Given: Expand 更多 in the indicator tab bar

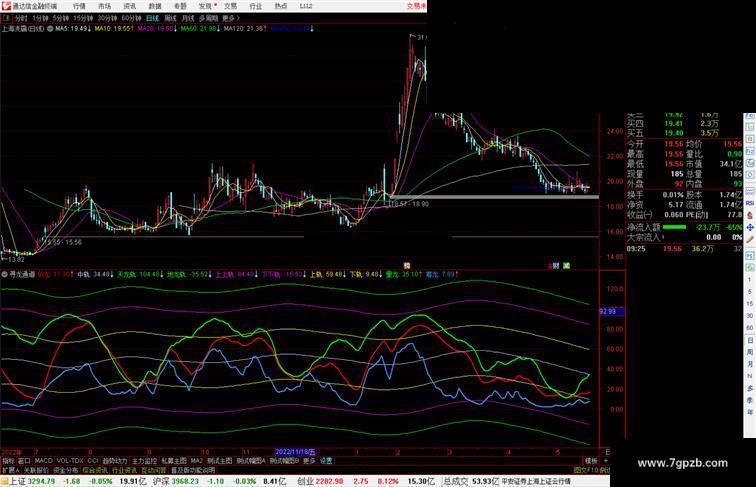Looking at the screenshot, I should coord(309,461).
